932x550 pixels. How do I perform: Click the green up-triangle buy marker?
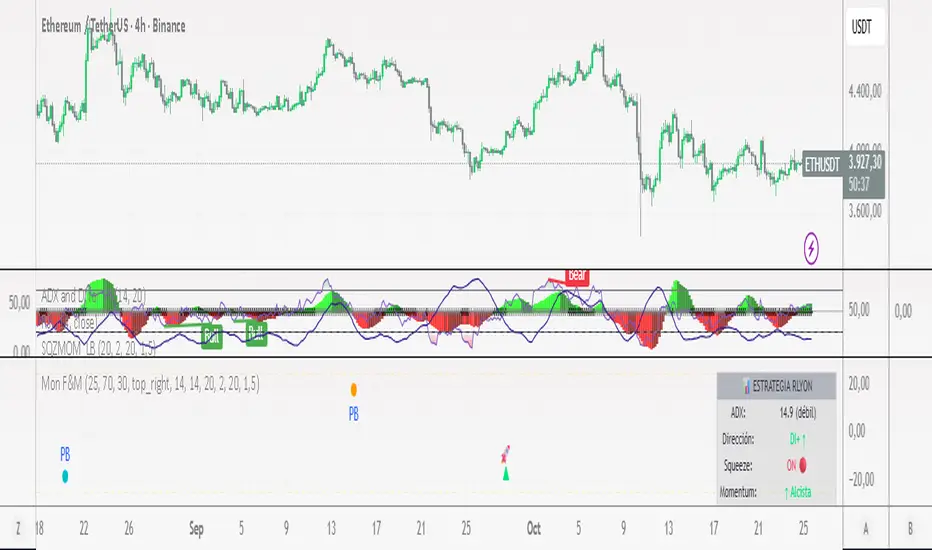(506, 474)
